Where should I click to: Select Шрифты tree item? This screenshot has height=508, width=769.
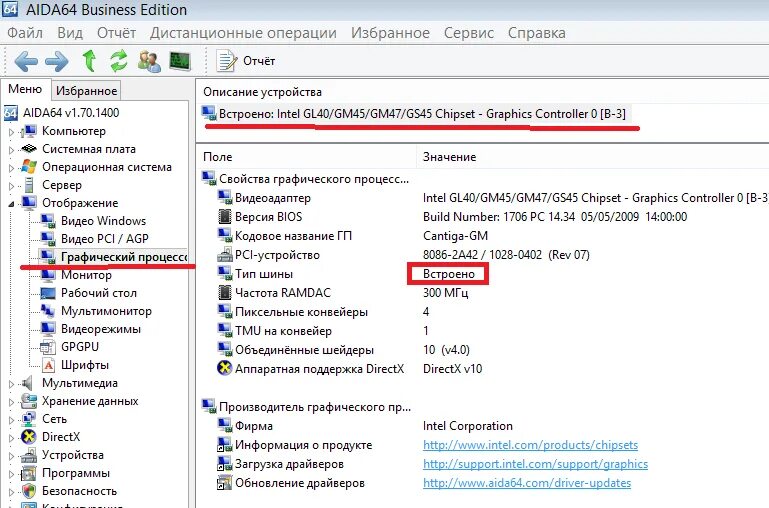pos(85,365)
